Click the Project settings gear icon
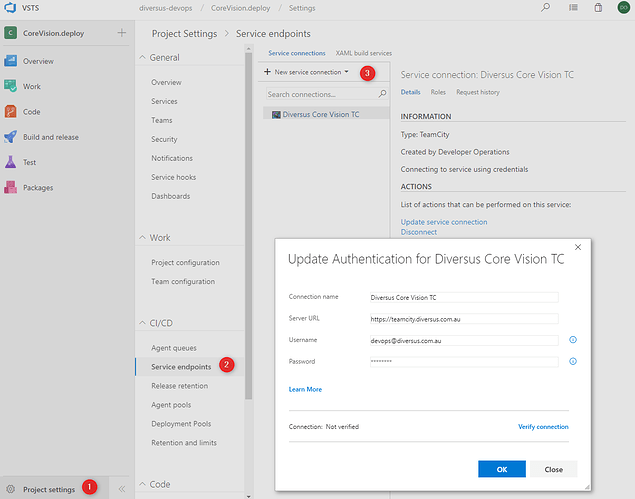Screen dimensions: 635x499 coord(11,489)
